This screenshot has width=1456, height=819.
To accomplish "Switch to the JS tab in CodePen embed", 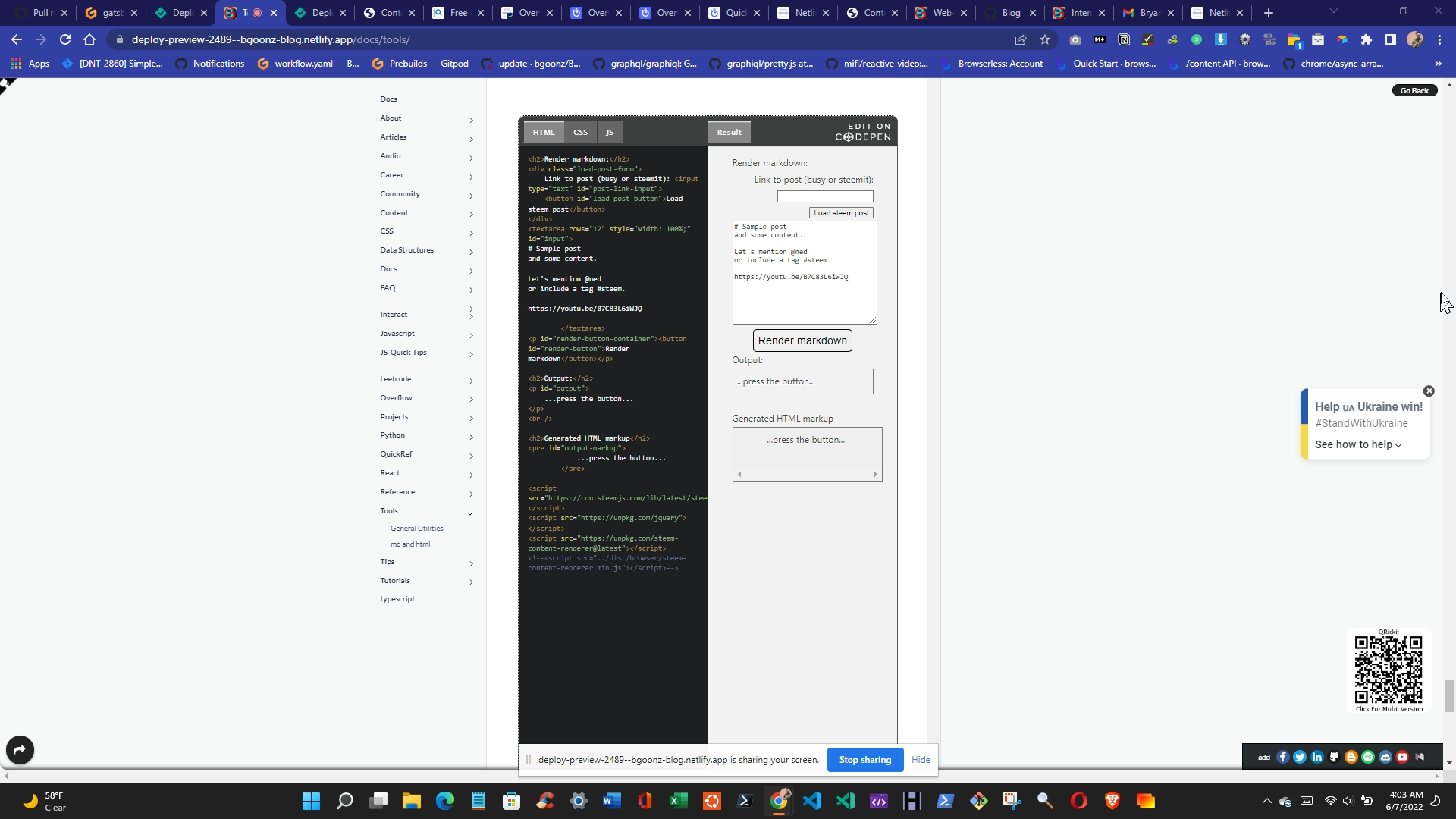I will [x=610, y=132].
